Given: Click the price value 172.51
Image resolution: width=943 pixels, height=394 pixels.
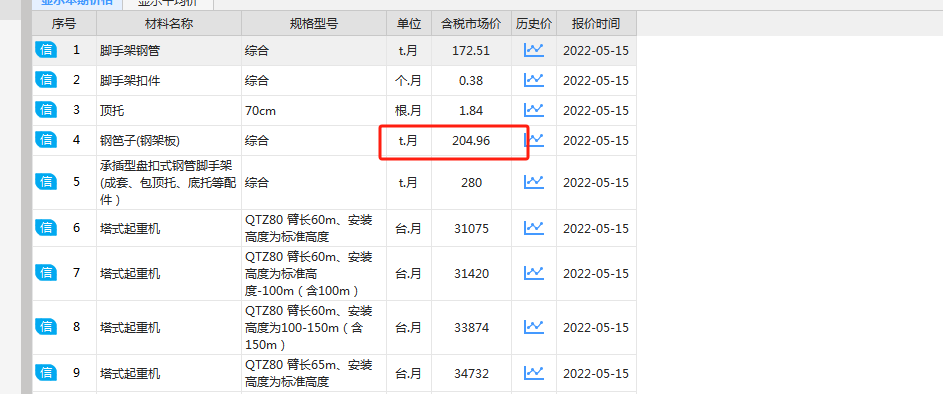Looking at the screenshot, I should click(471, 51).
